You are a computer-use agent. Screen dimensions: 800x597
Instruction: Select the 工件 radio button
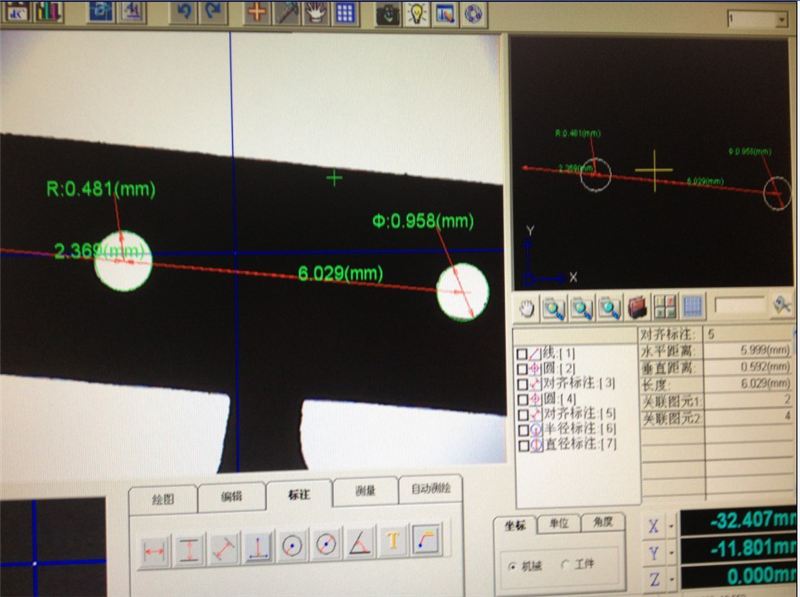pos(565,564)
